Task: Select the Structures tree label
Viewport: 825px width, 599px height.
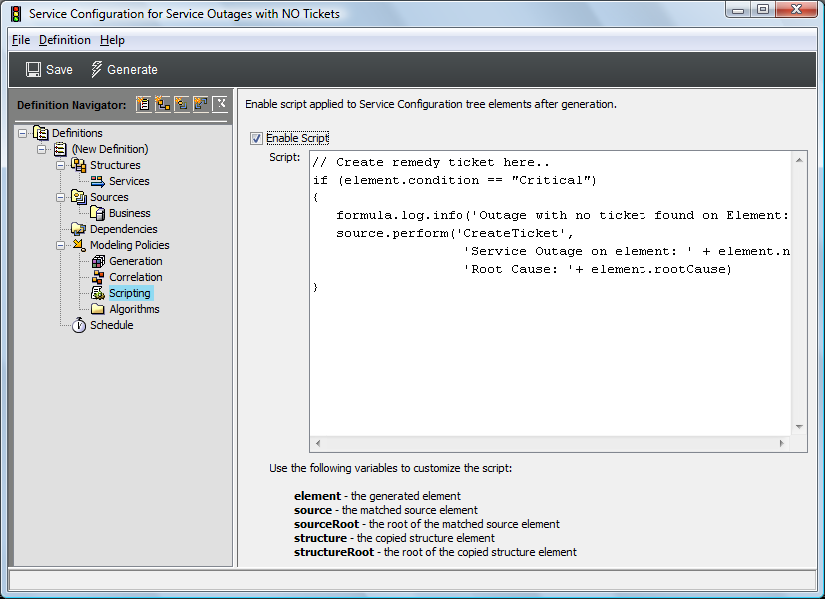Action: pos(115,165)
